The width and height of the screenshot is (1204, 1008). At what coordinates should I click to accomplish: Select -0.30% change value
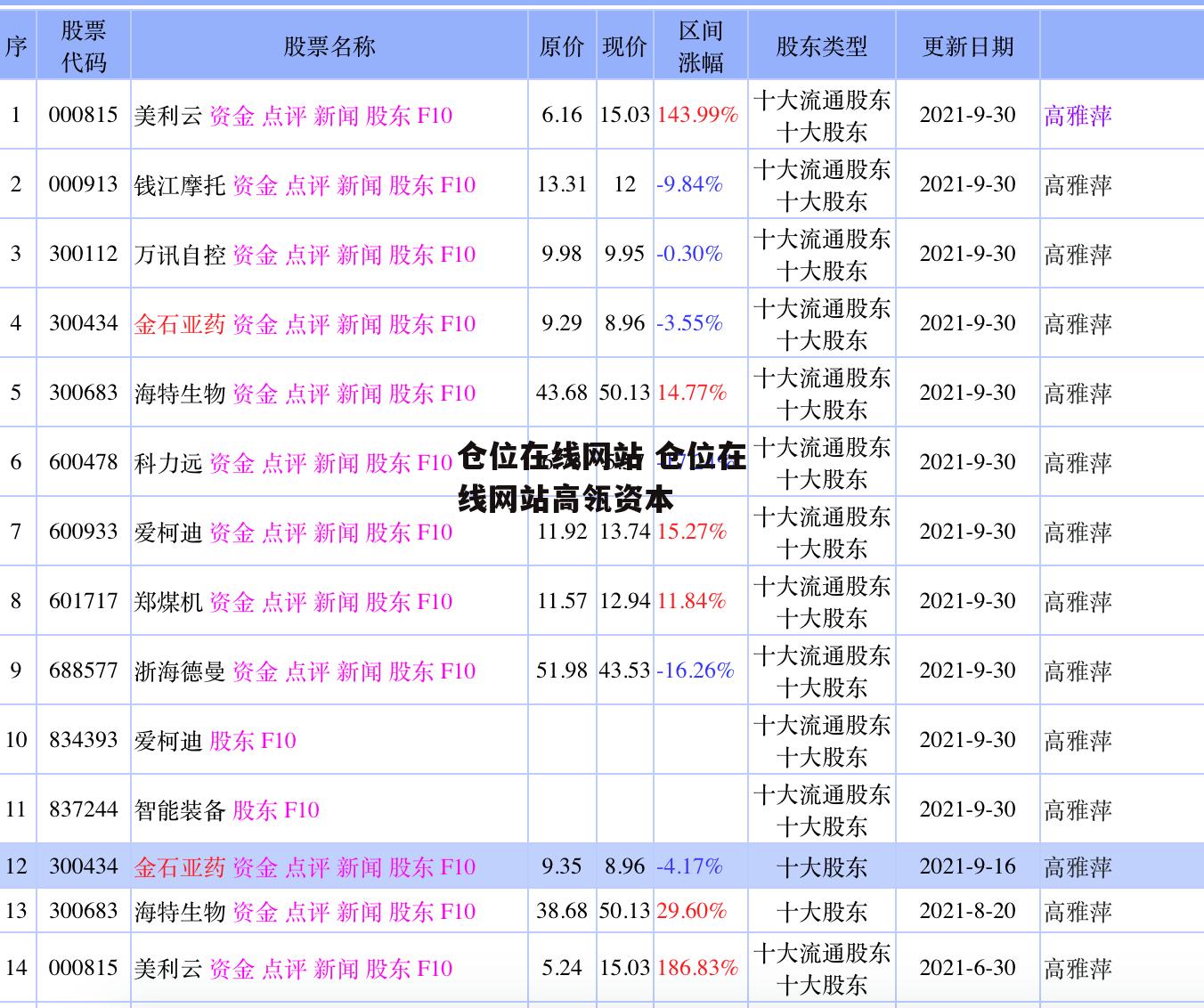pyautogui.click(x=689, y=254)
